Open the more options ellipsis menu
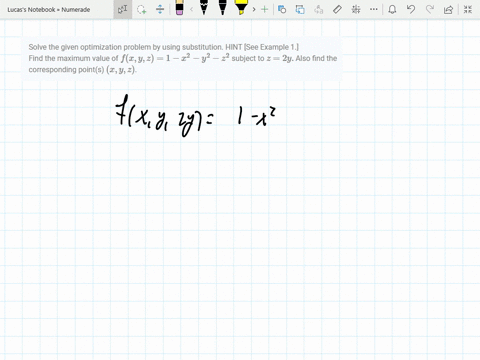Screen dimensions: 480x360 (374, 9)
